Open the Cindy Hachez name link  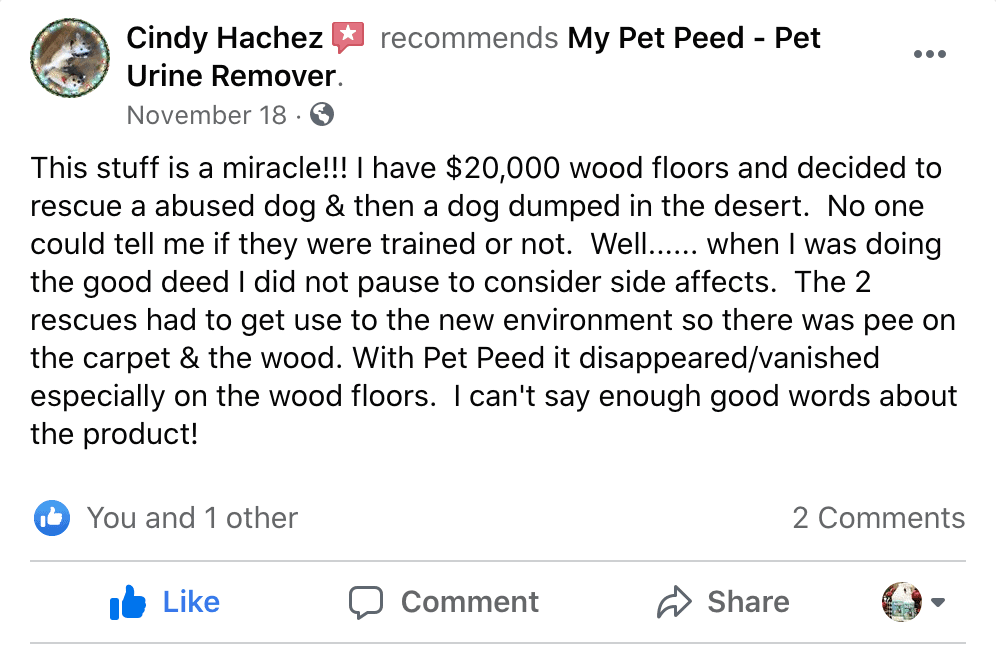tap(224, 38)
